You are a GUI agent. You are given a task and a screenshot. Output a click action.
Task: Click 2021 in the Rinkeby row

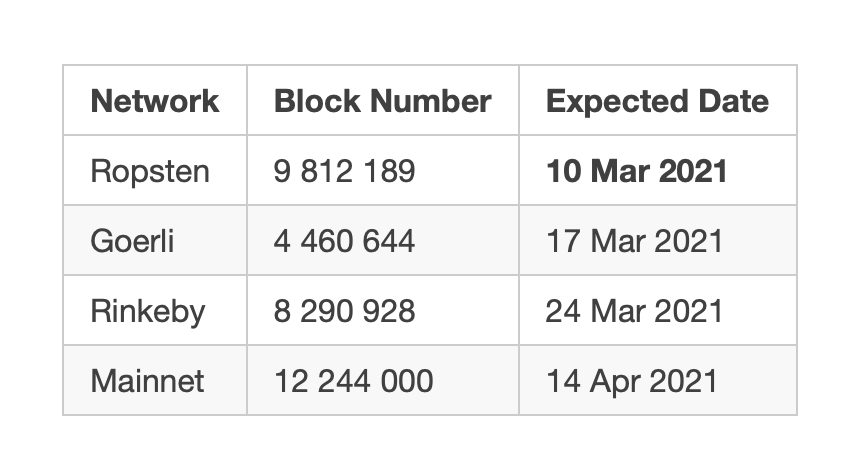[x=688, y=311]
